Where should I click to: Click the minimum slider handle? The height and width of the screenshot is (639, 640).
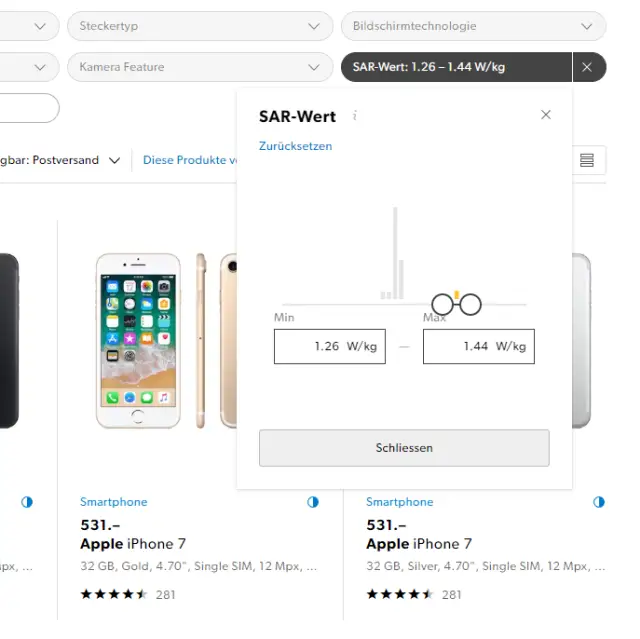[x=443, y=304]
